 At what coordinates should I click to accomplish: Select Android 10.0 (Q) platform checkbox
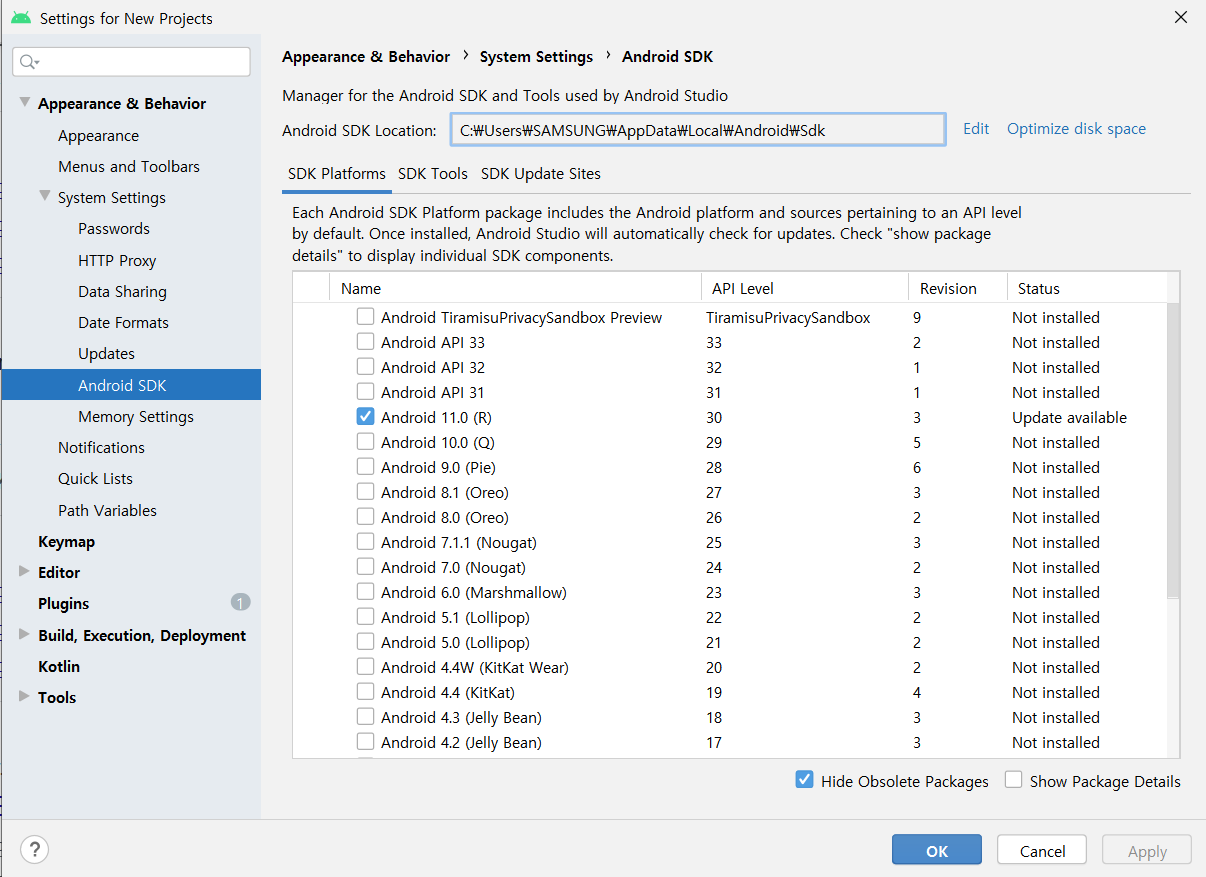366,442
